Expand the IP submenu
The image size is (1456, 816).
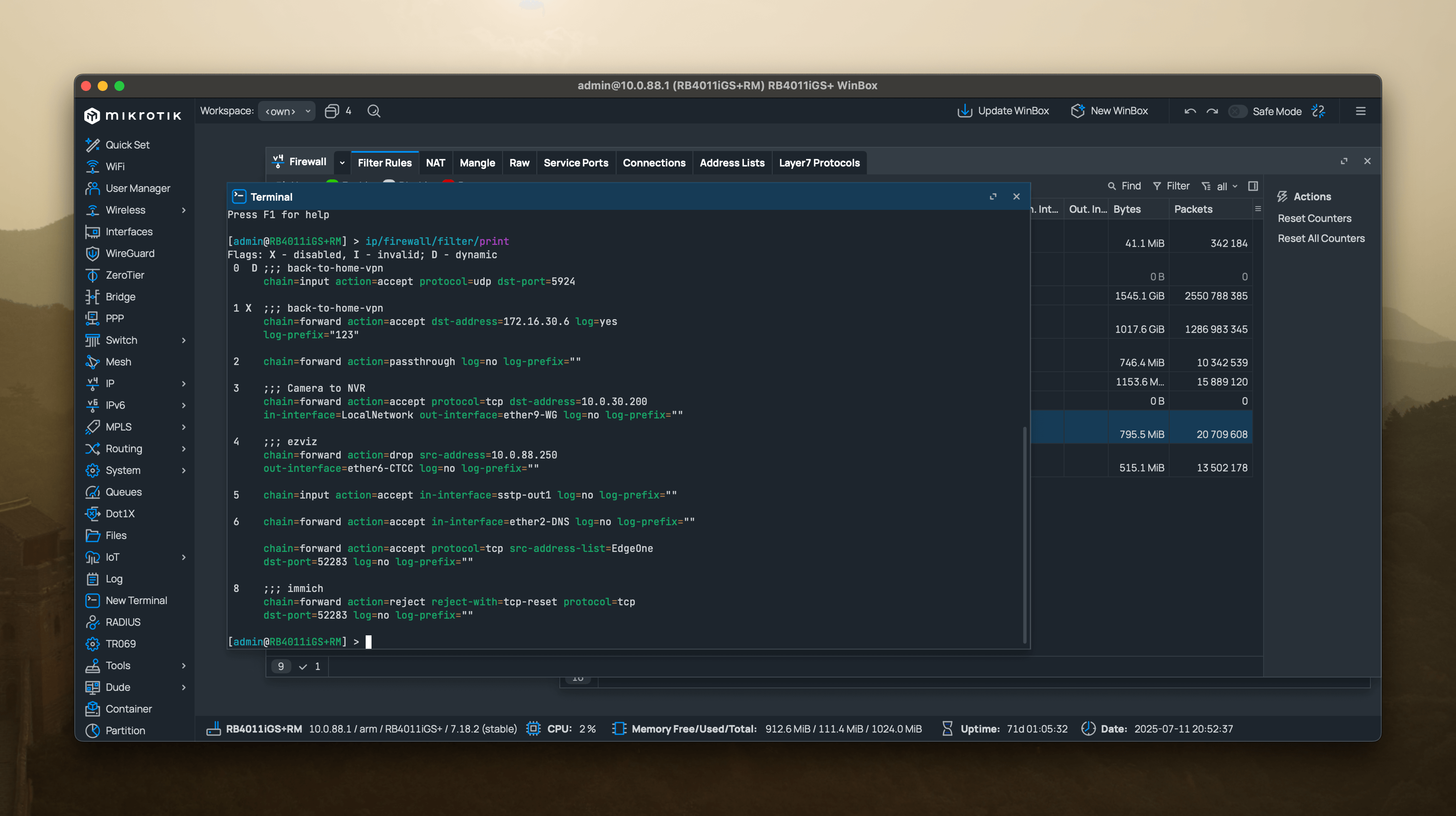point(183,383)
